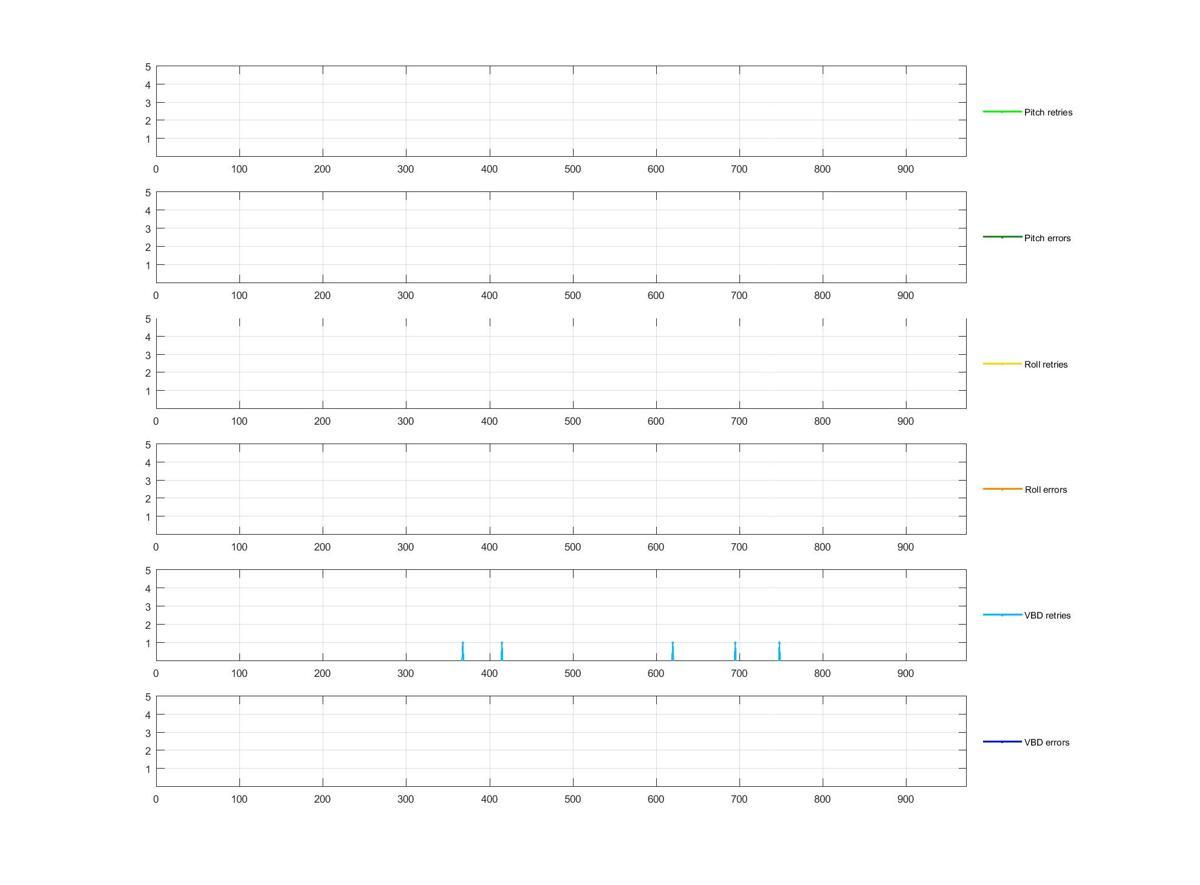1200x885 pixels.
Task: Select the VBD retries legend label
Action: click(x=1047, y=616)
